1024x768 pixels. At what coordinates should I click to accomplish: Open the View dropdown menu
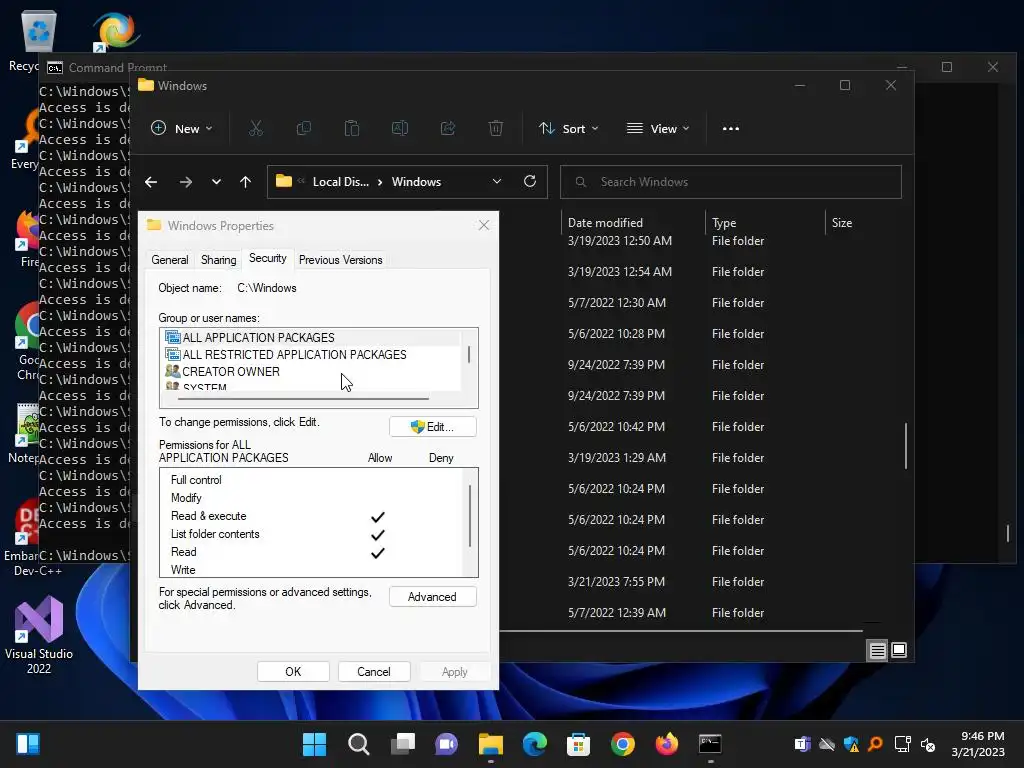click(x=658, y=129)
